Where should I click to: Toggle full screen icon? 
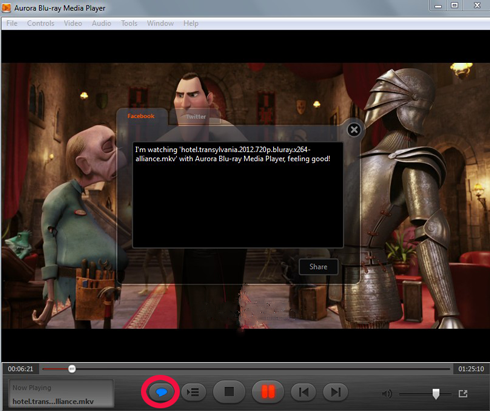point(463,394)
